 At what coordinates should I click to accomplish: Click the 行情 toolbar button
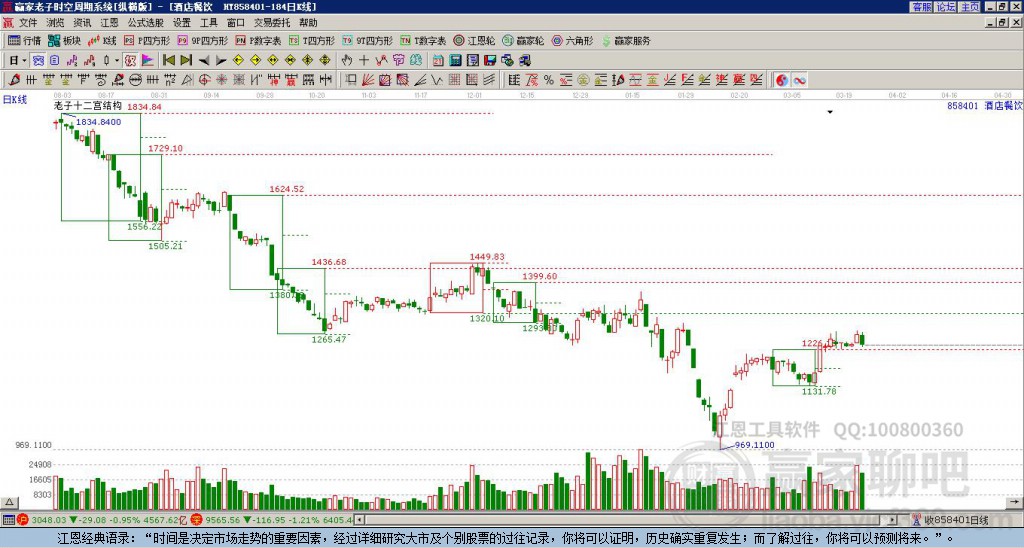click(x=24, y=40)
